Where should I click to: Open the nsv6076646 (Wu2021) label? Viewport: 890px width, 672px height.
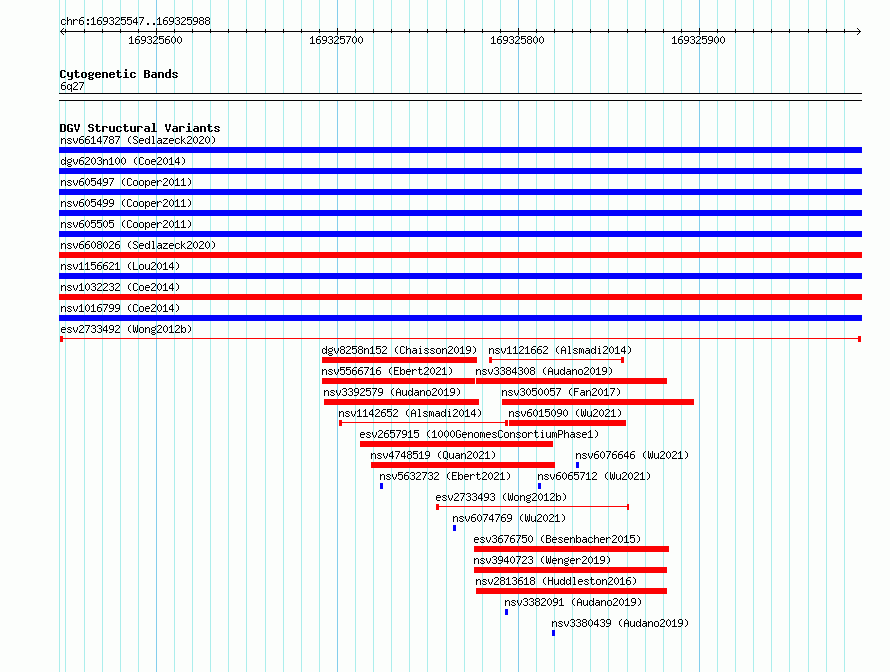632,455
